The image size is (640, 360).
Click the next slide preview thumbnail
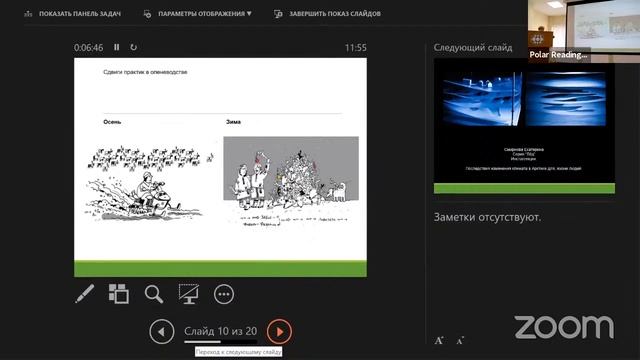524,126
